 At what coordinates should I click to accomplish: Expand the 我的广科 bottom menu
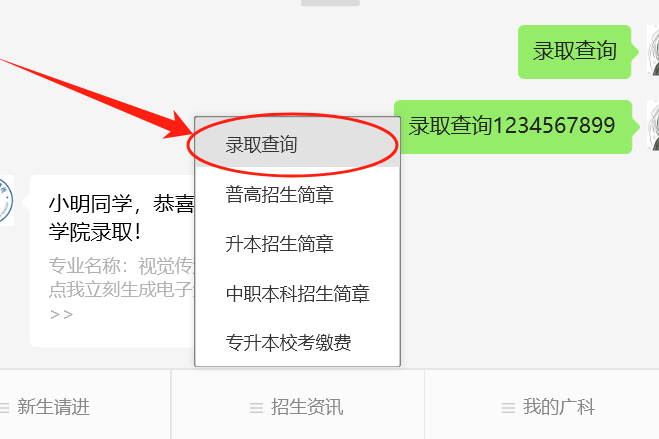[542, 406]
